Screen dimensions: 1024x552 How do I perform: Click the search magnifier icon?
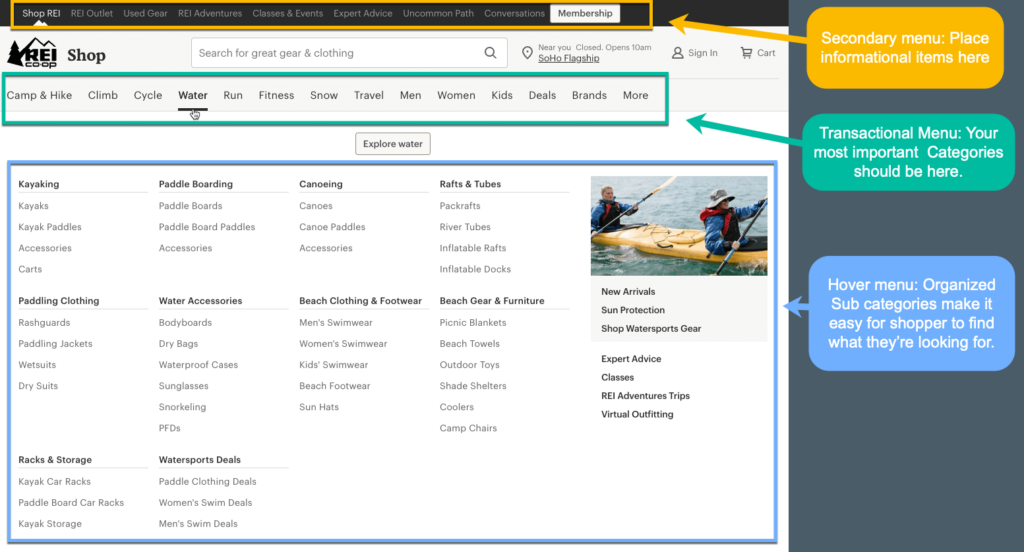click(490, 53)
